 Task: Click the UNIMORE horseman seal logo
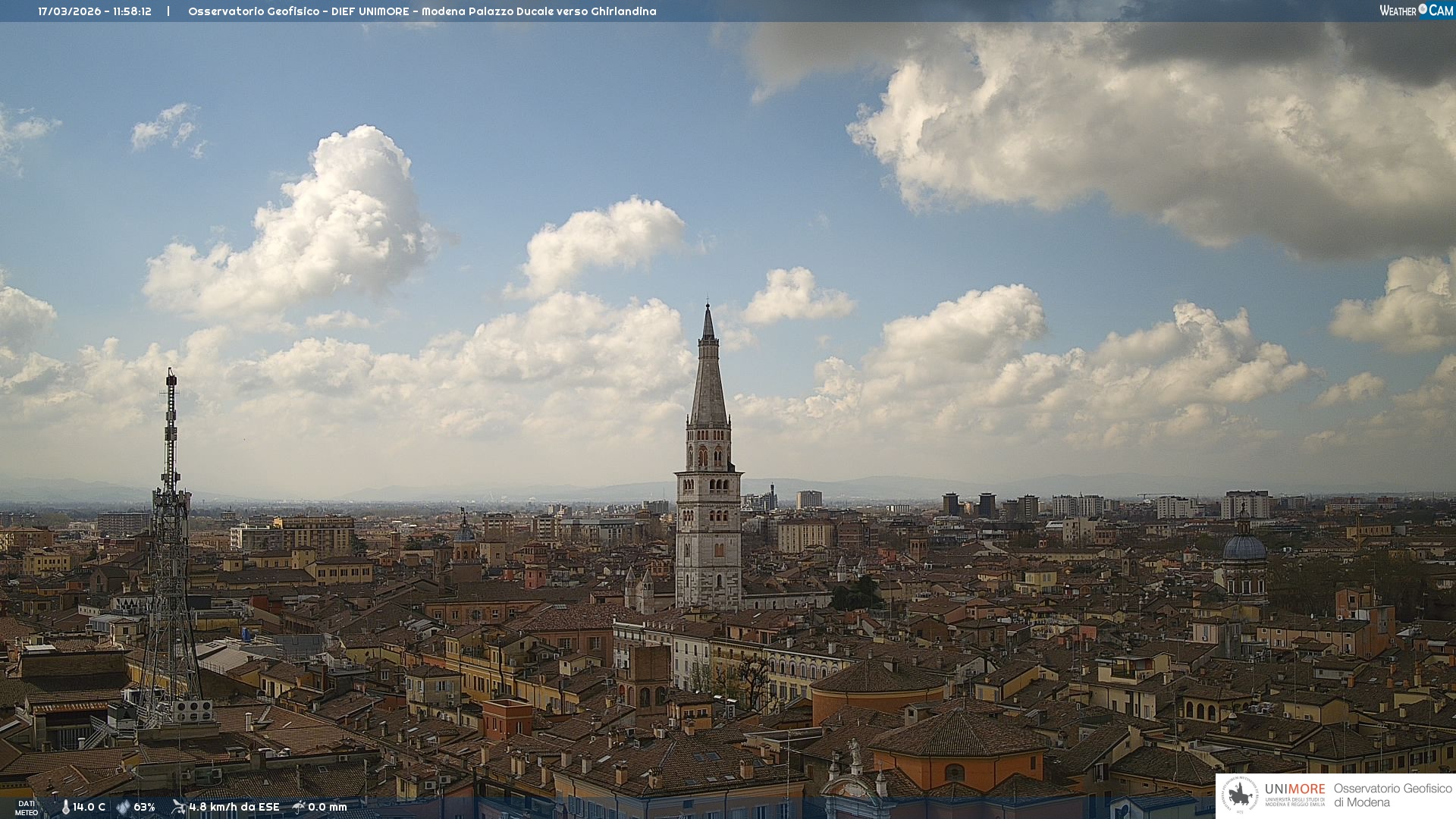[x=1241, y=795]
